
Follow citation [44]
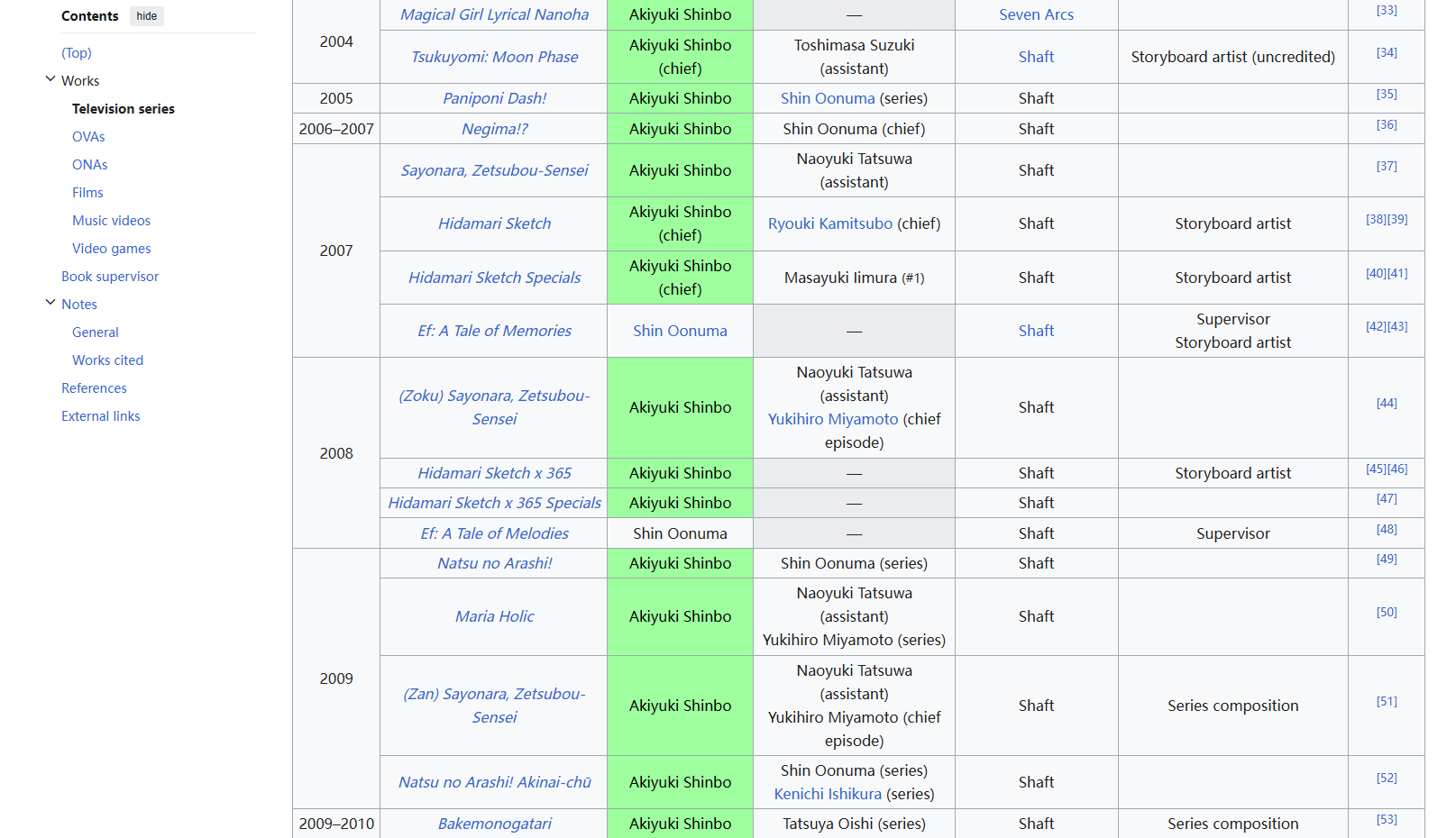pos(1387,403)
